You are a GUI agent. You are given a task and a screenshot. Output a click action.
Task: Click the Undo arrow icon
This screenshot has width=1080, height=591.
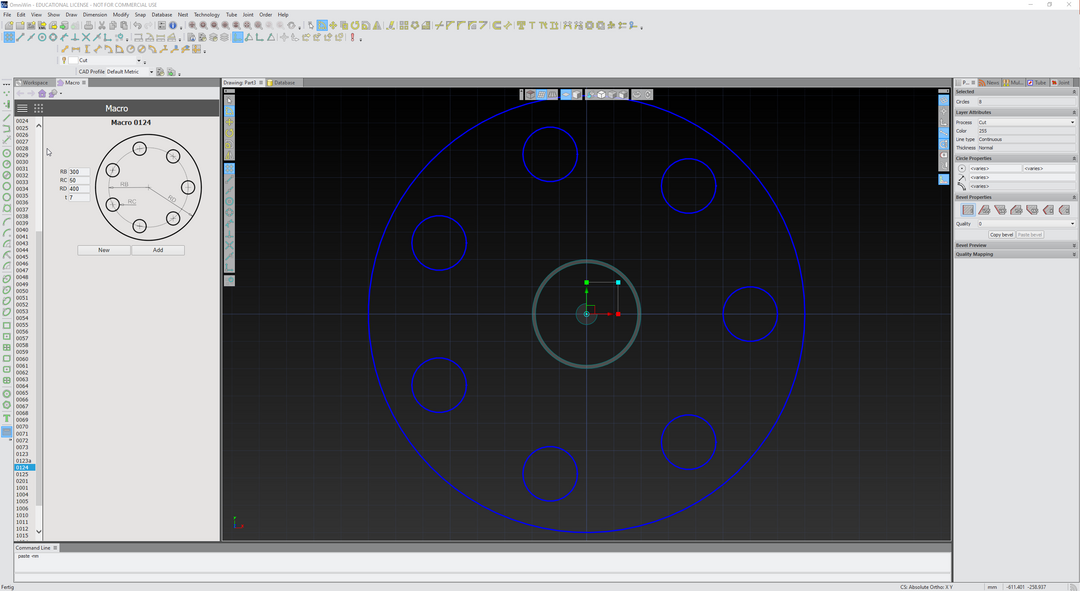tap(137, 25)
